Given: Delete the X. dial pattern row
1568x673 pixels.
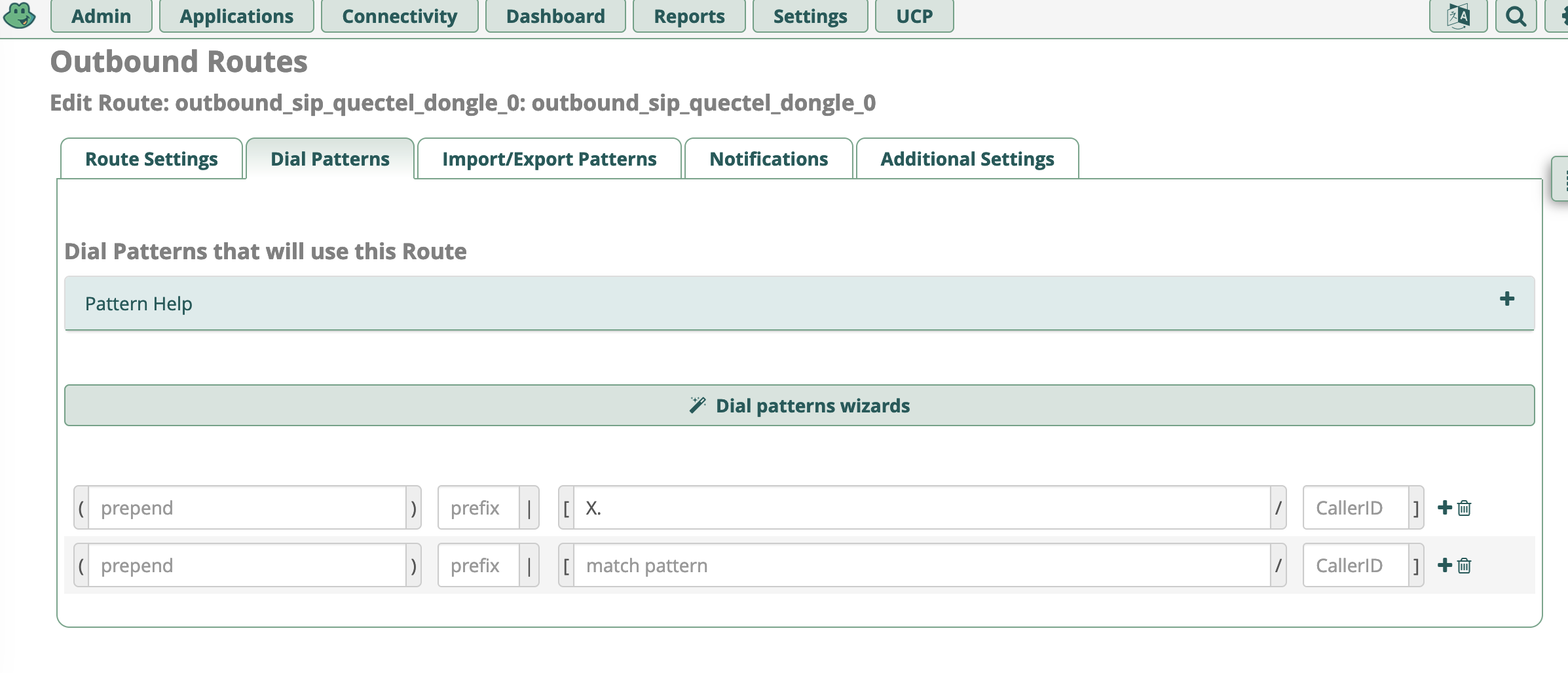Looking at the screenshot, I should (1465, 507).
